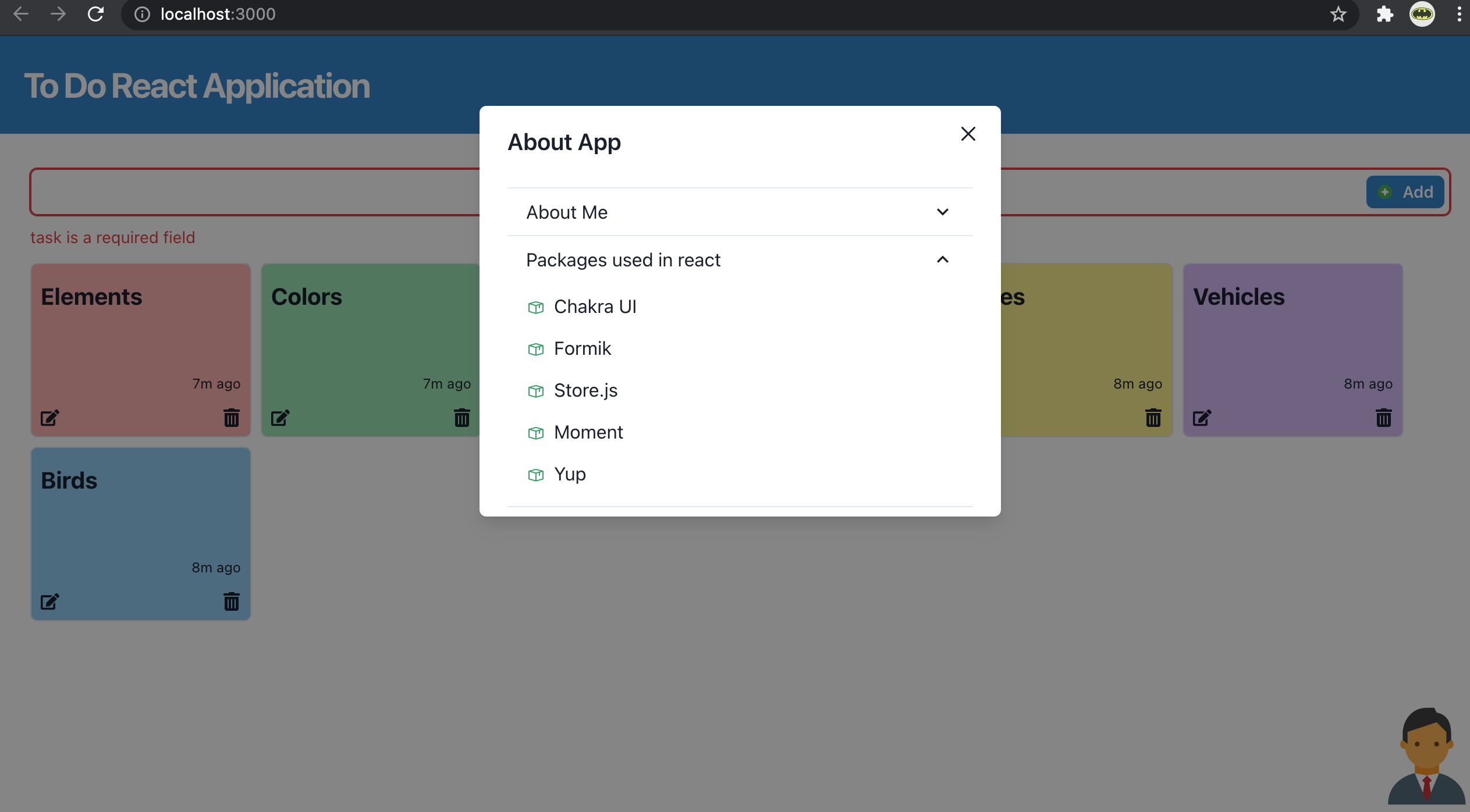This screenshot has height=812, width=1470.
Task: Bookmark this page with star icon
Action: [x=1338, y=14]
